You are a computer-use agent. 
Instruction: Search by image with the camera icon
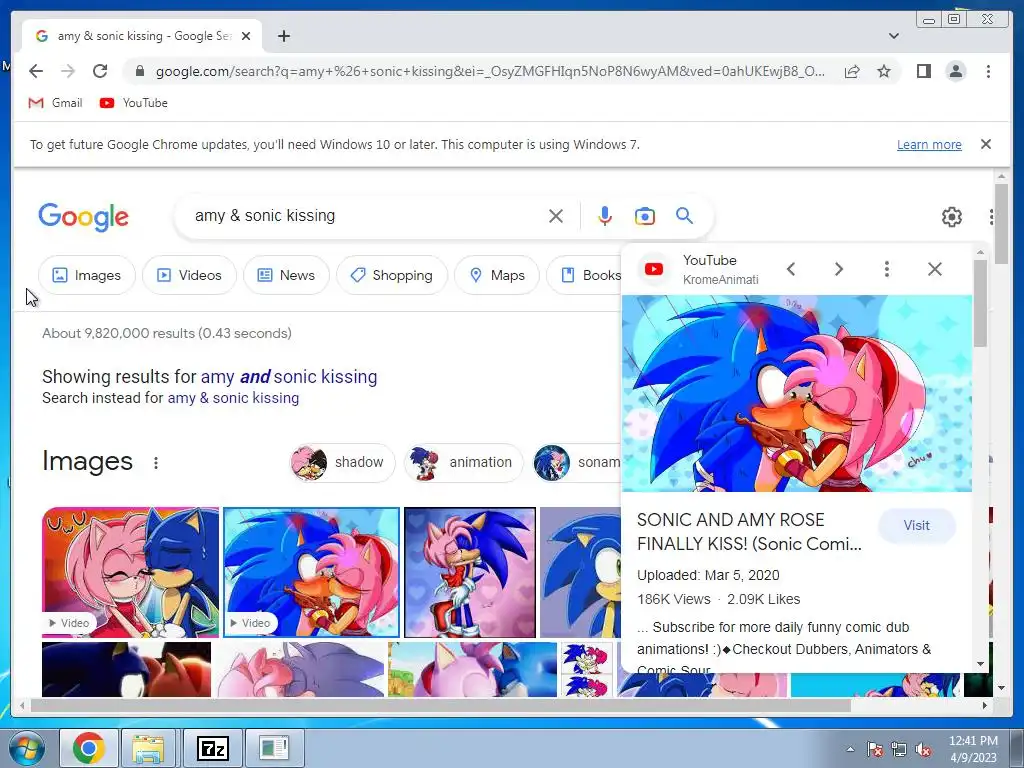click(x=645, y=216)
